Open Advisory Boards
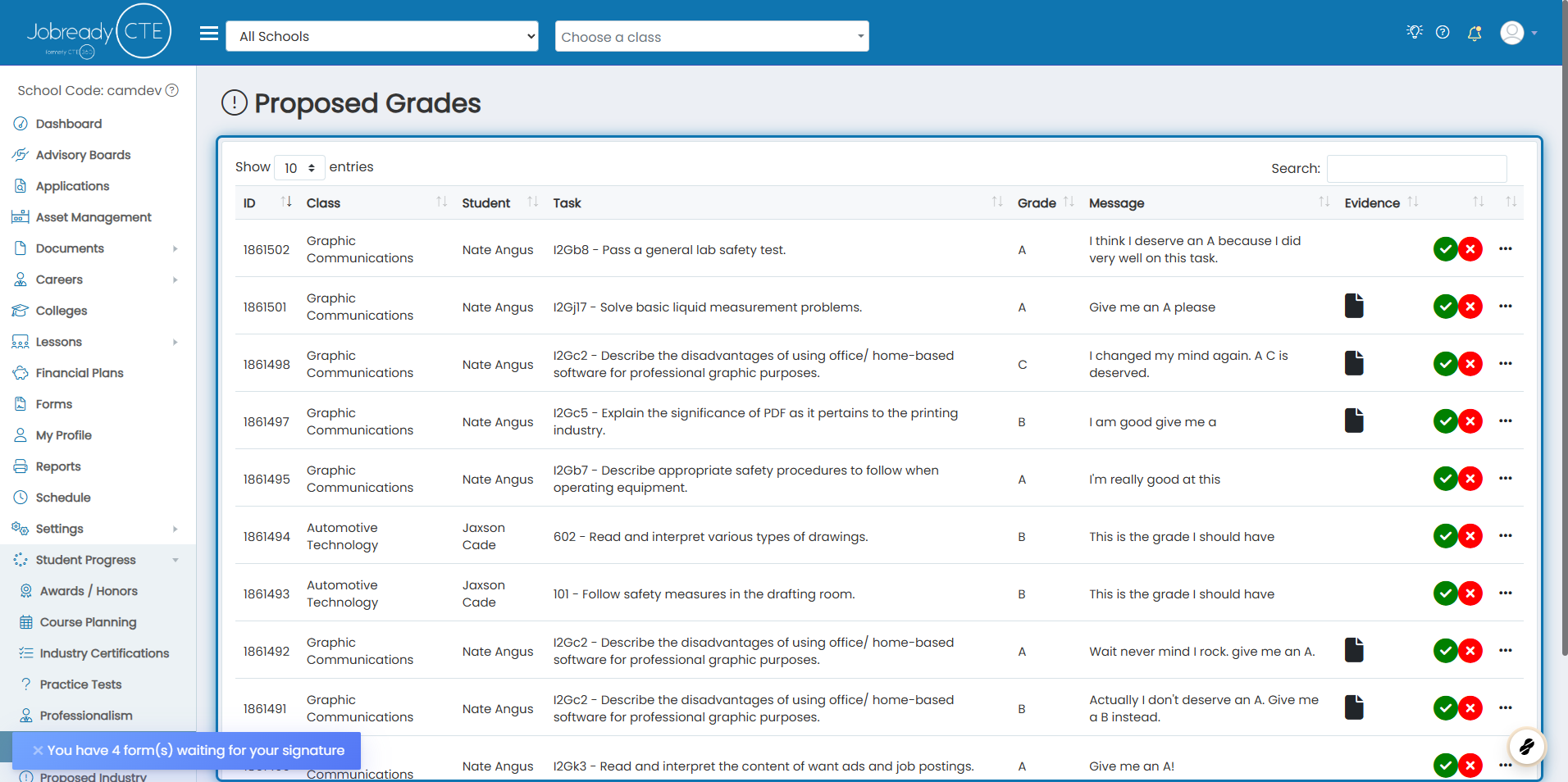Image resolution: width=1568 pixels, height=782 pixels. pyautogui.click(x=83, y=155)
